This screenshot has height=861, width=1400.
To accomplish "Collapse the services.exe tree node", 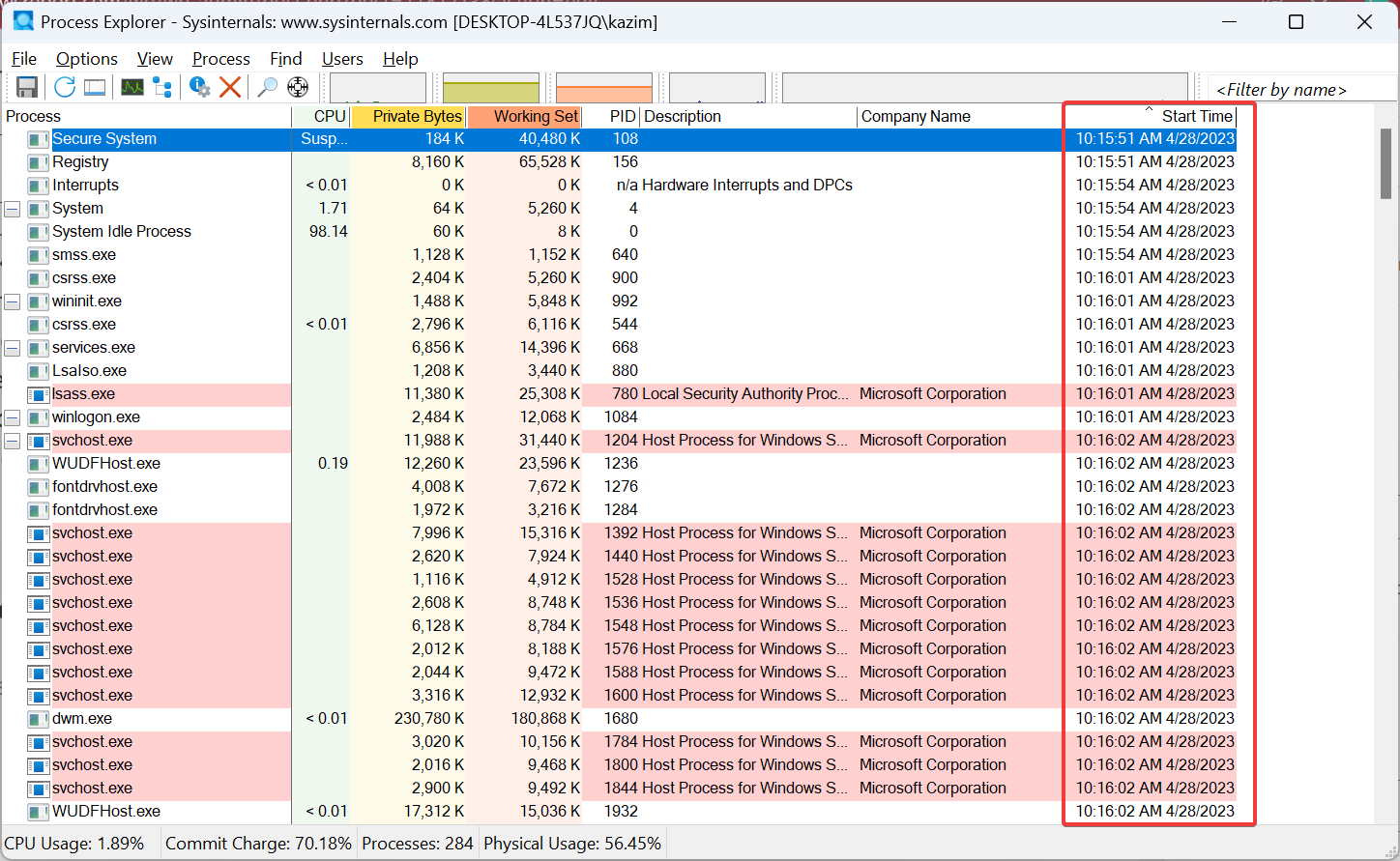I will pos(13,348).
